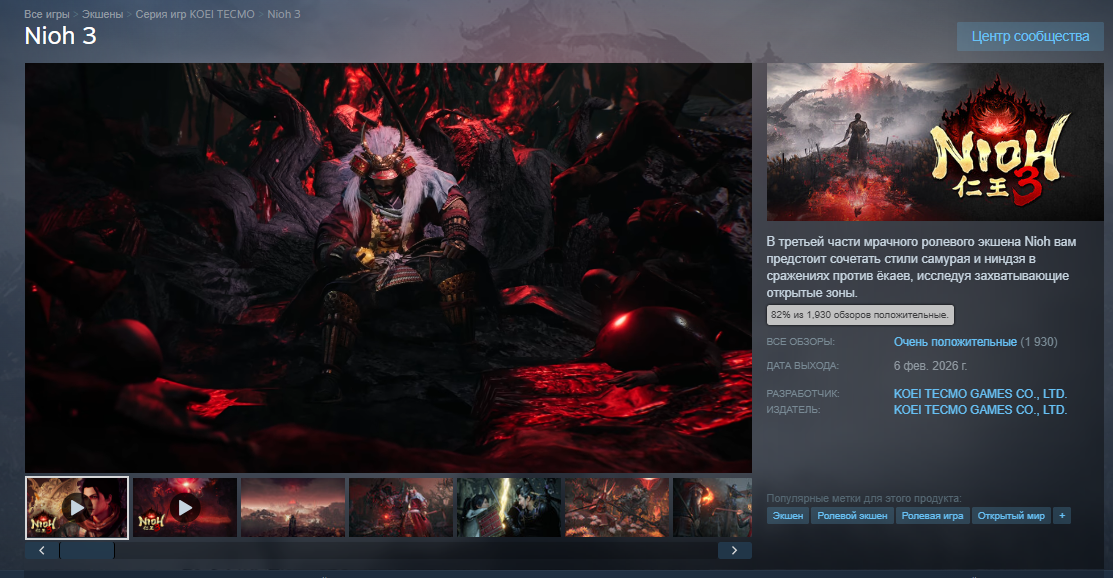Image resolution: width=1113 pixels, height=578 pixels.
Task: Select the Открытый мир tag
Action: tap(1009, 516)
